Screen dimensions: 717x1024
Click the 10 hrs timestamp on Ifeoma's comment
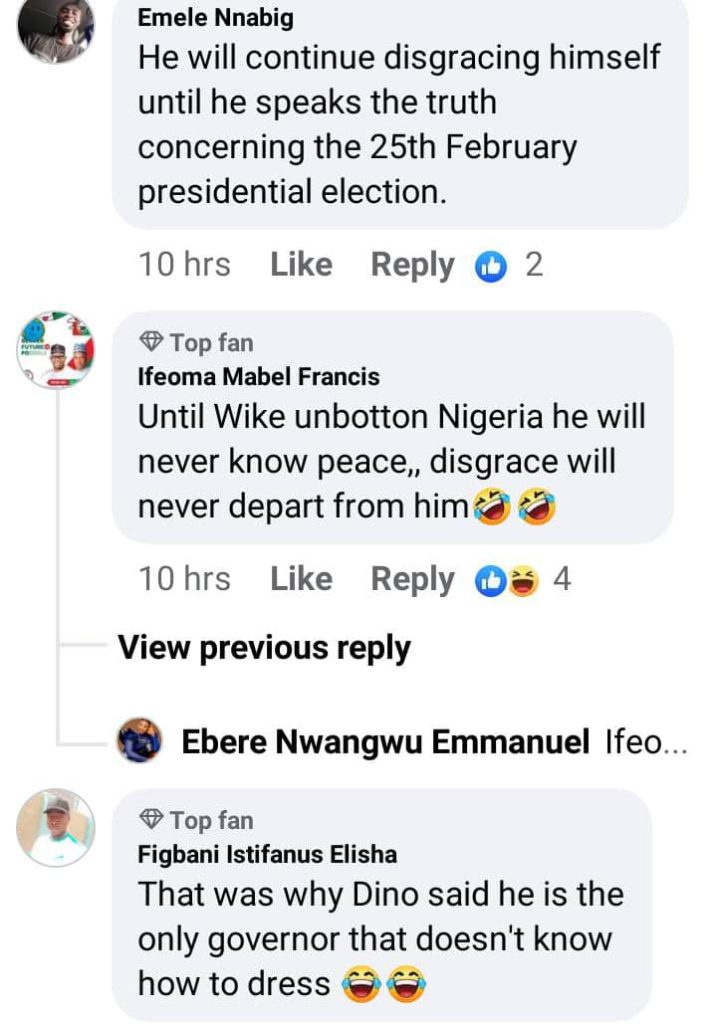click(x=184, y=579)
